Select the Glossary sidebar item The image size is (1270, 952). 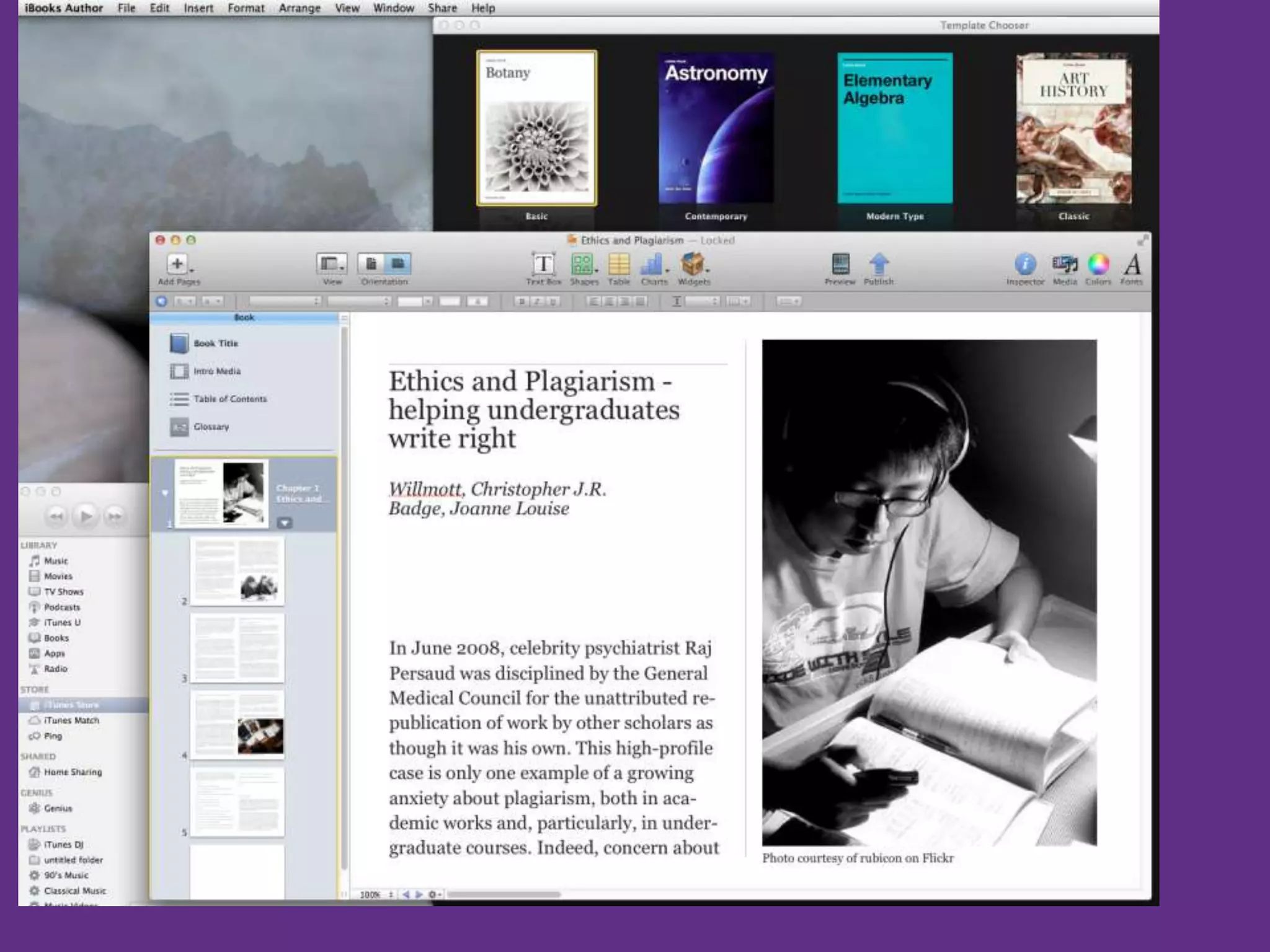211,427
